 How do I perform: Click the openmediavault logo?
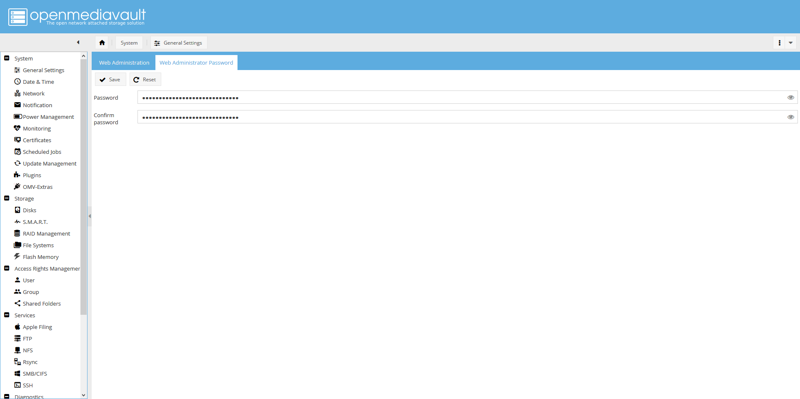coord(77,16)
